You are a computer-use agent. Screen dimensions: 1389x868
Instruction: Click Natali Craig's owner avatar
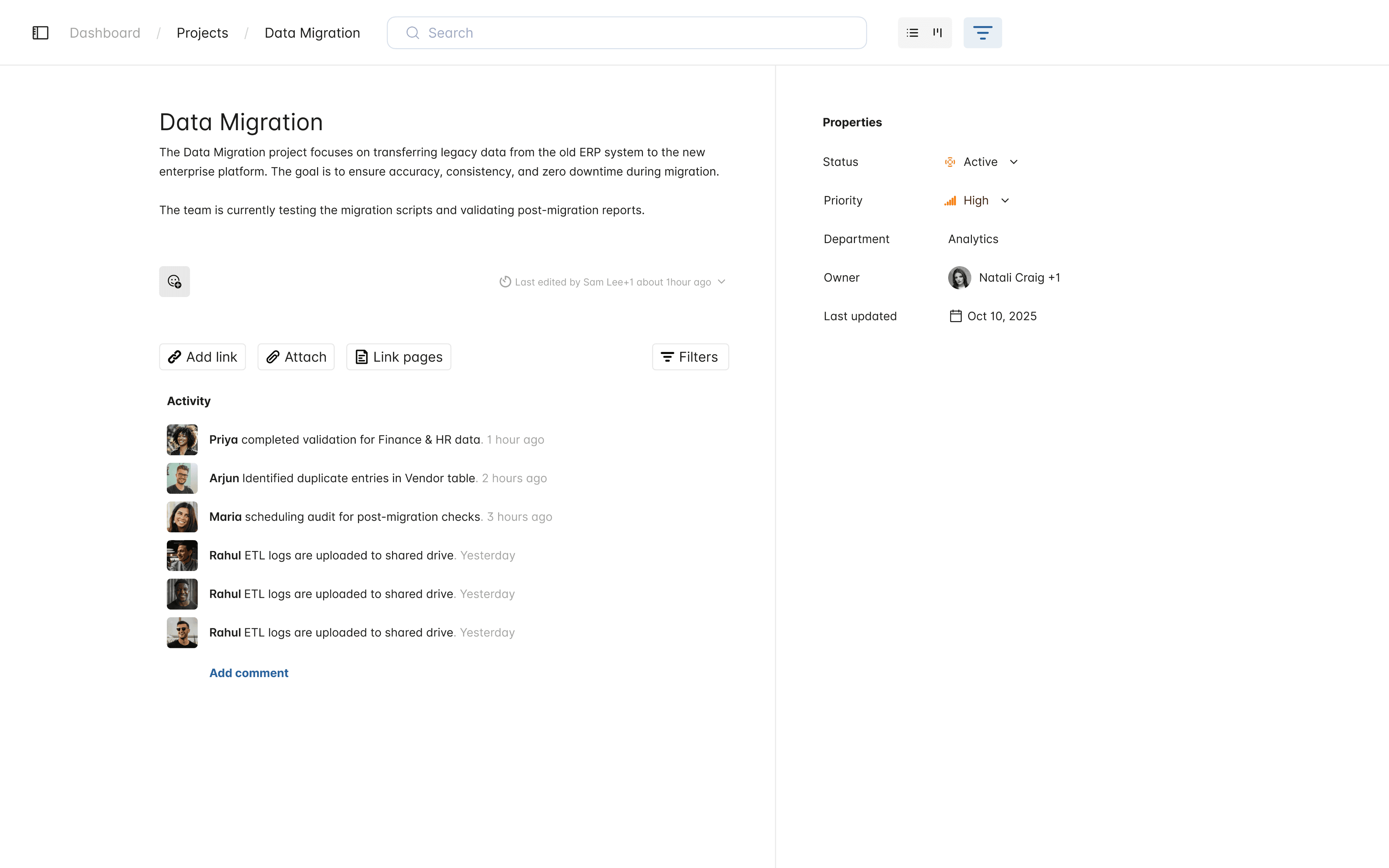[959, 278]
